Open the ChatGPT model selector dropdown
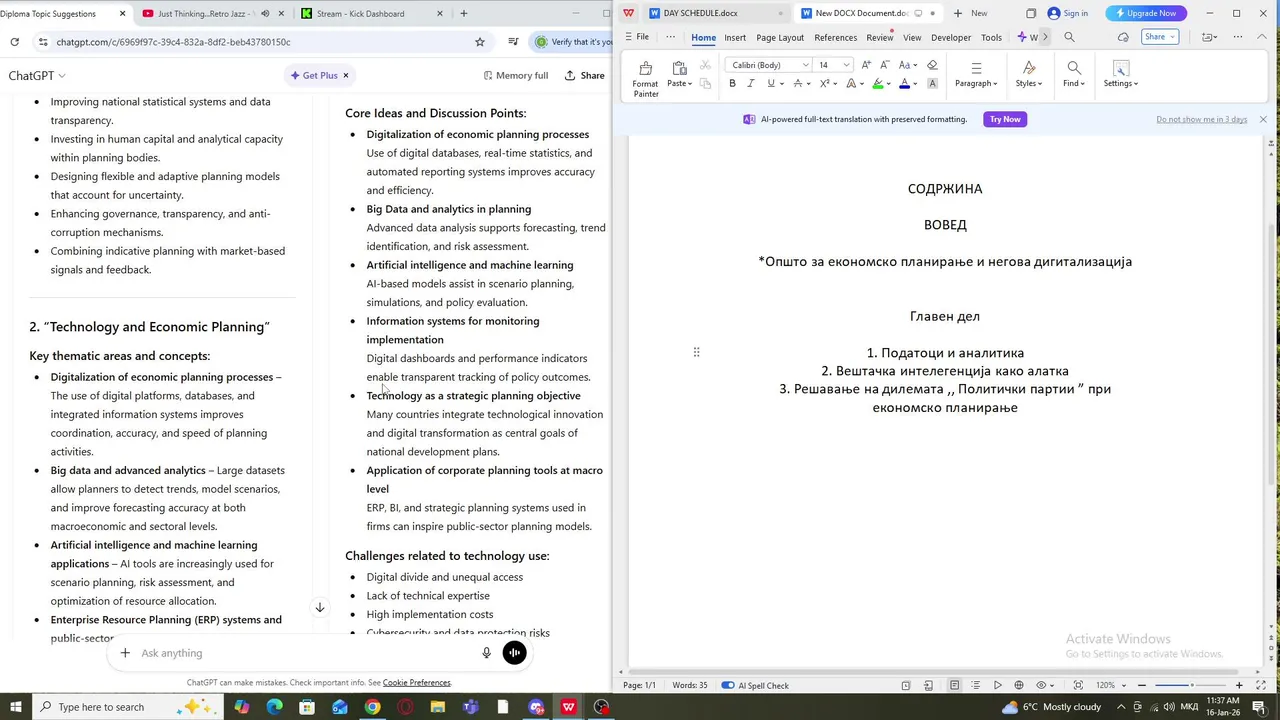Image resolution: width=1280 pixels, height=720 pixels. (x=37, y=76)
